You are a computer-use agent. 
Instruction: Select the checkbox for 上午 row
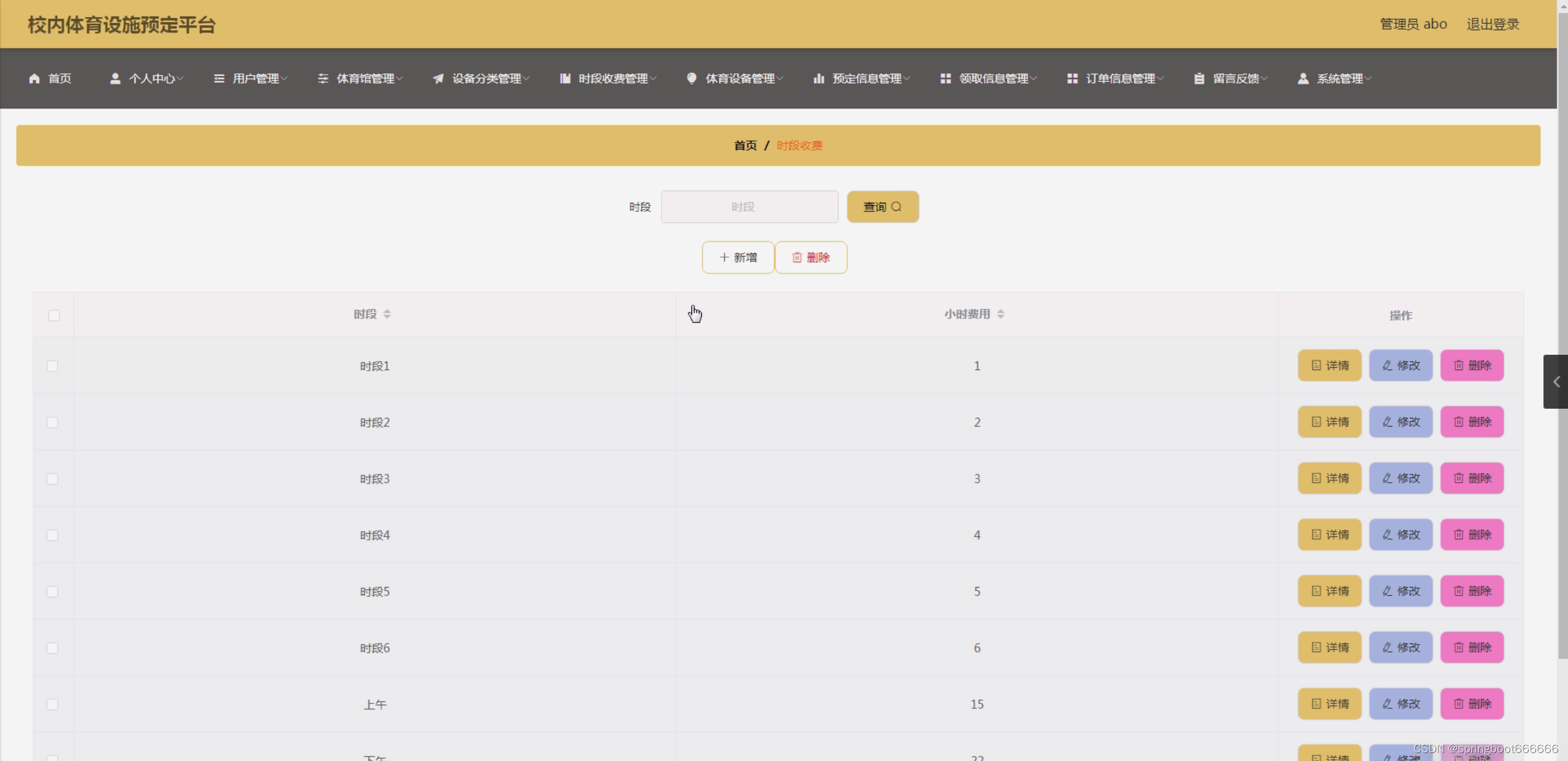point(53,704)
